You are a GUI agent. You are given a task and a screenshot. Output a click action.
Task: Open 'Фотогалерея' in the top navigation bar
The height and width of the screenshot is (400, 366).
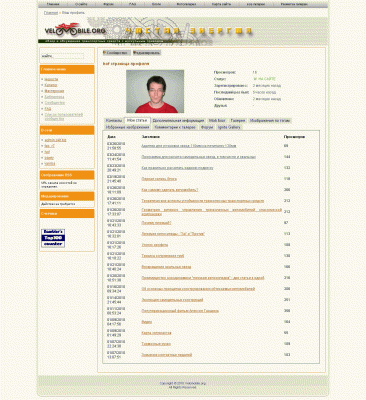[187, 5]
